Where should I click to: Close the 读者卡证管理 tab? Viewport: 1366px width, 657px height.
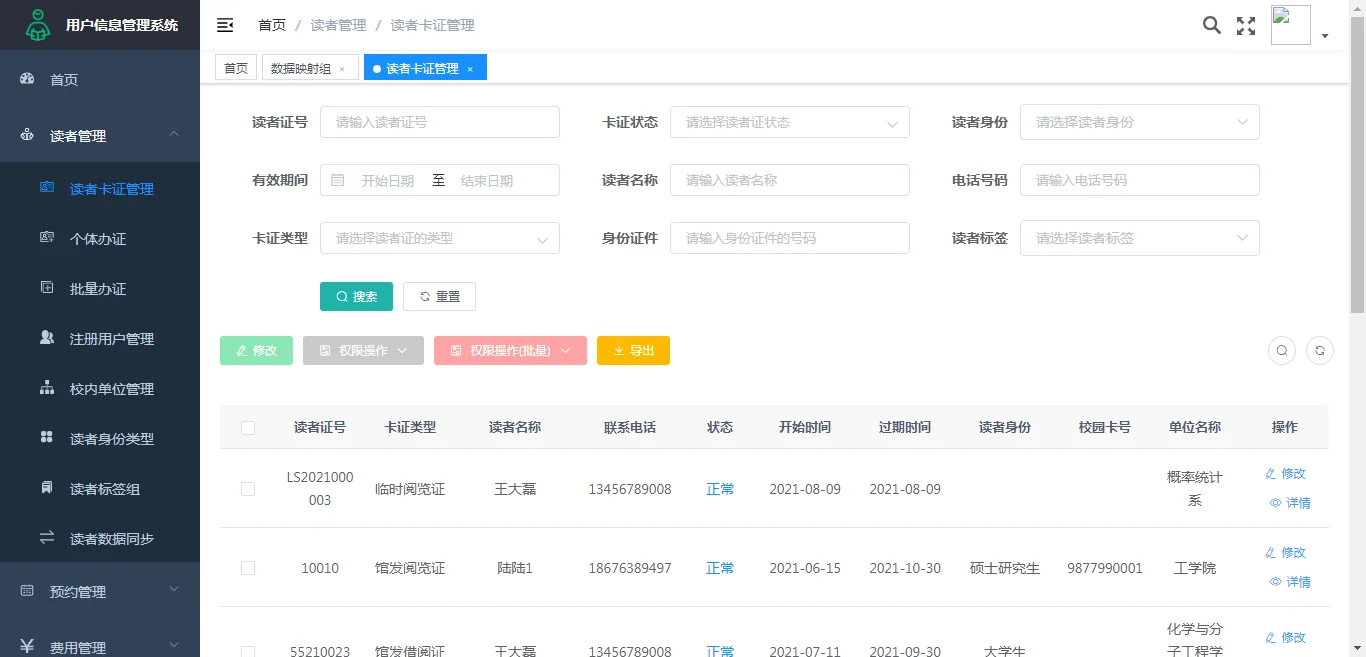(x=470, y=69)
